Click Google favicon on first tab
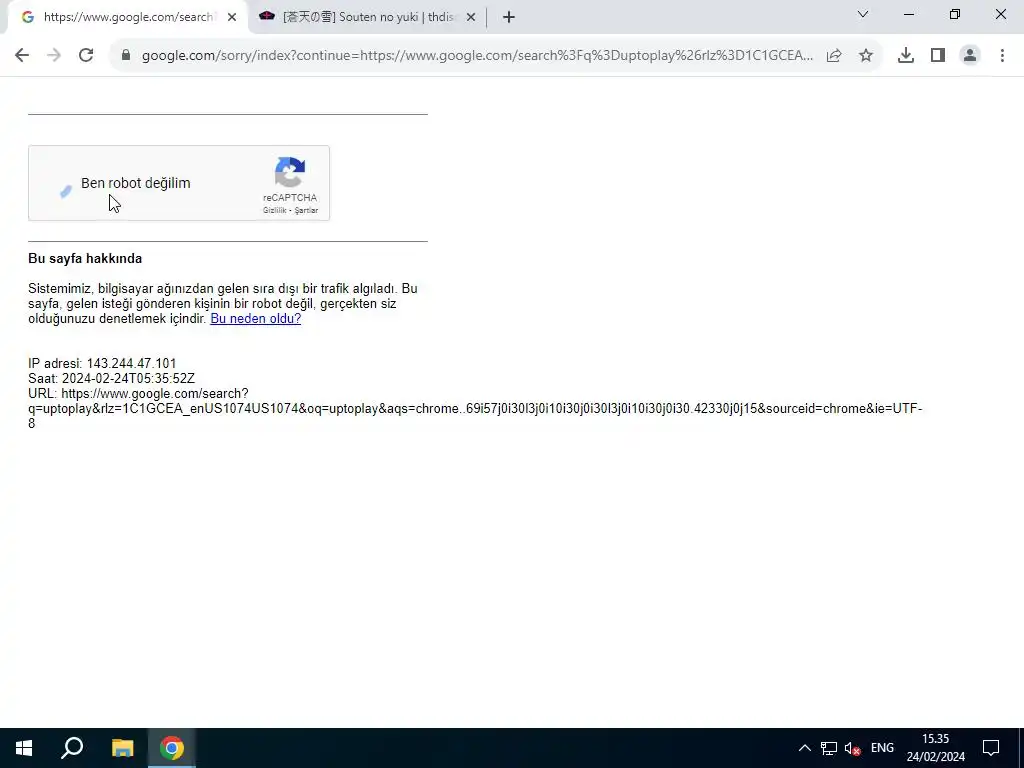 point(27,17)
